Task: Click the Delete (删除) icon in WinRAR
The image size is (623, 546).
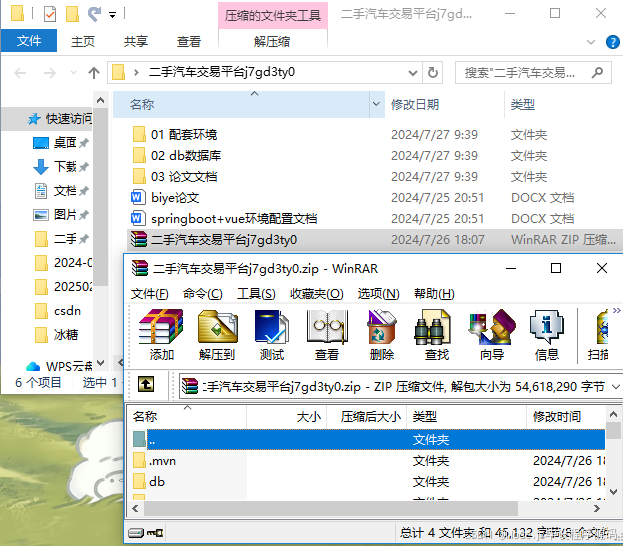Action: (382, 335)
